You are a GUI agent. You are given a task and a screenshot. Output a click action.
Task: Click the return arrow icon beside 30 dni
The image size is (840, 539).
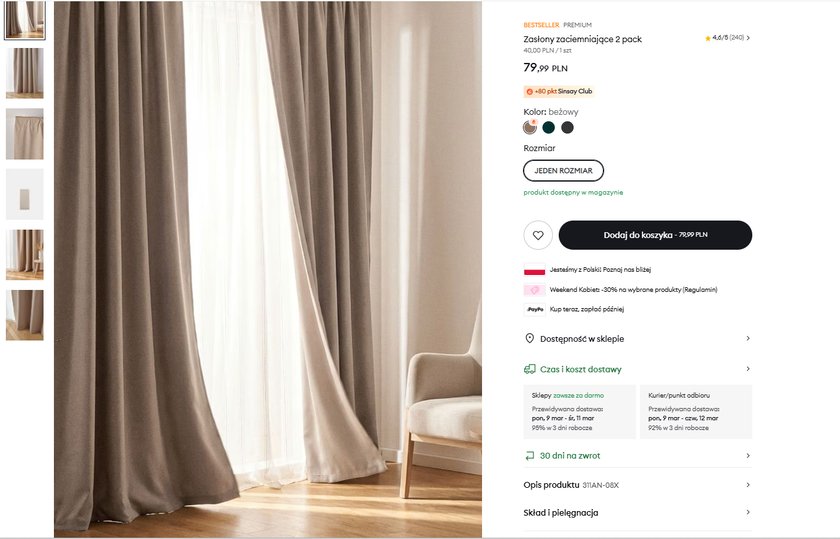tap(529, 455)
